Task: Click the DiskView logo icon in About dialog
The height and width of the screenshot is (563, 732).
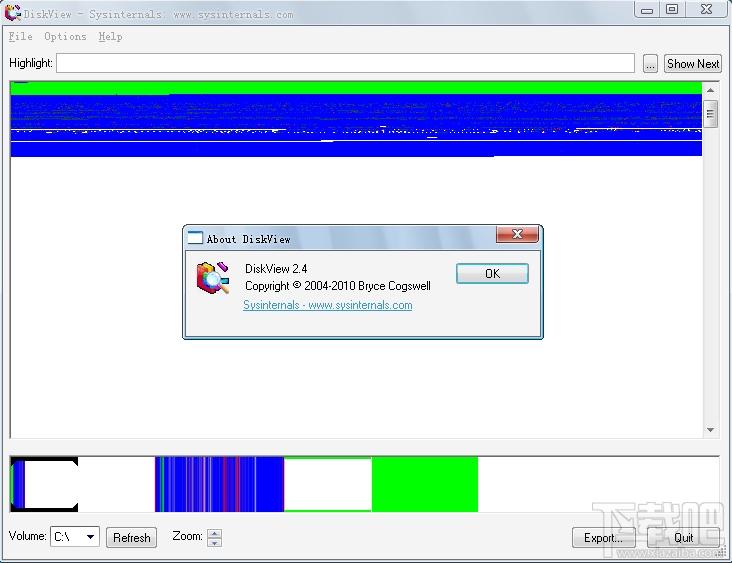Action: (x=213, y=278)
